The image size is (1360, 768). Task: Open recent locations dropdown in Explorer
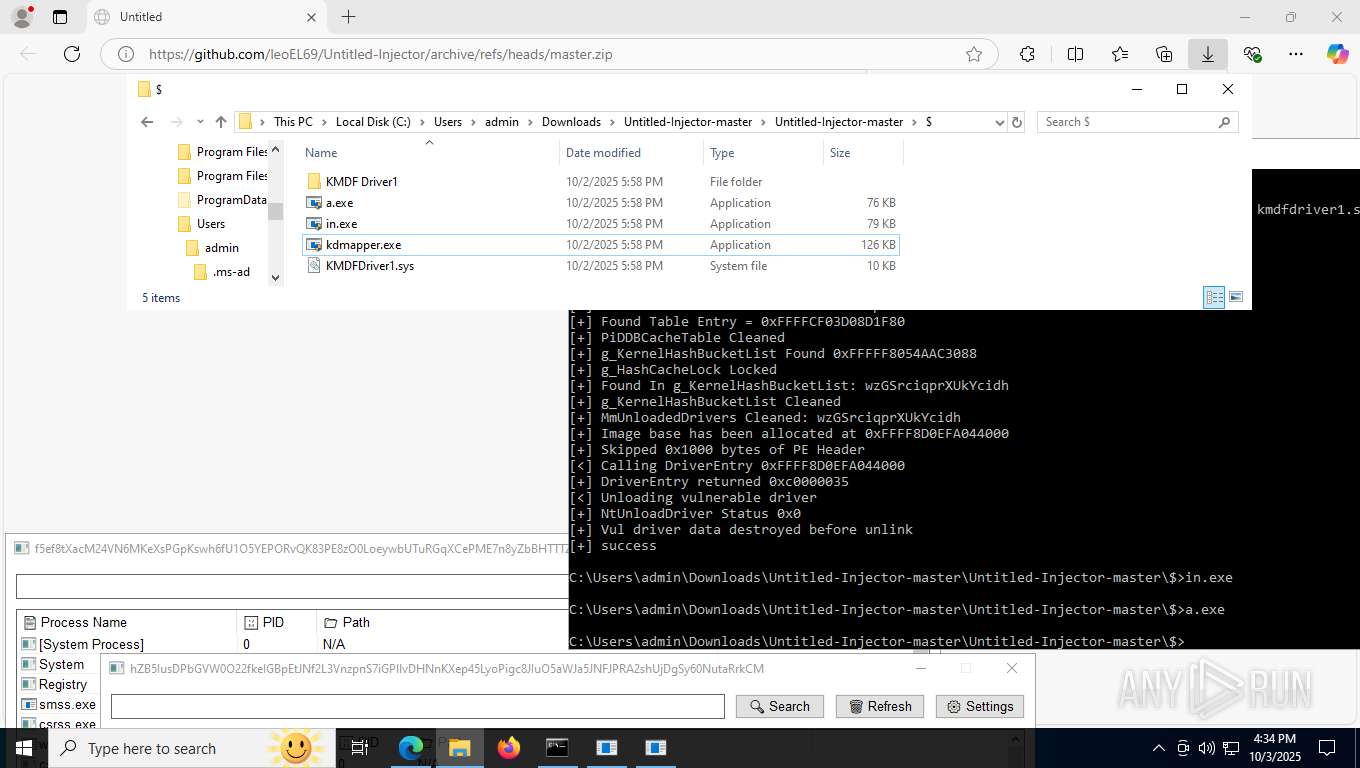[200, 122]
